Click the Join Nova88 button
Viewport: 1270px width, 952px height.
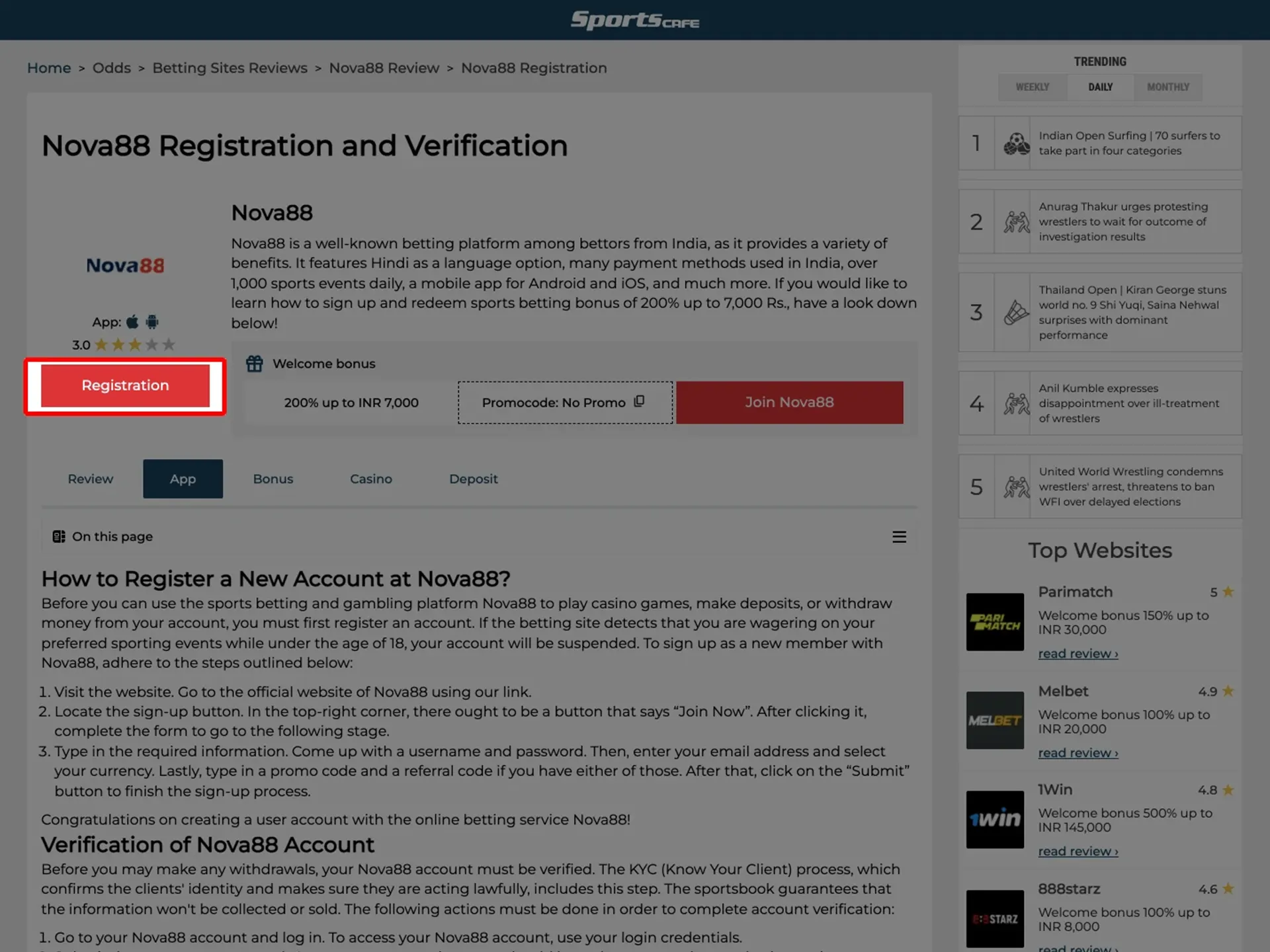point(789,402)
